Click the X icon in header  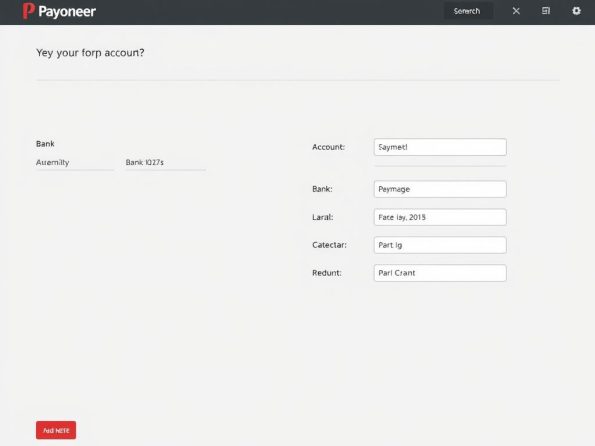point(516,11)
